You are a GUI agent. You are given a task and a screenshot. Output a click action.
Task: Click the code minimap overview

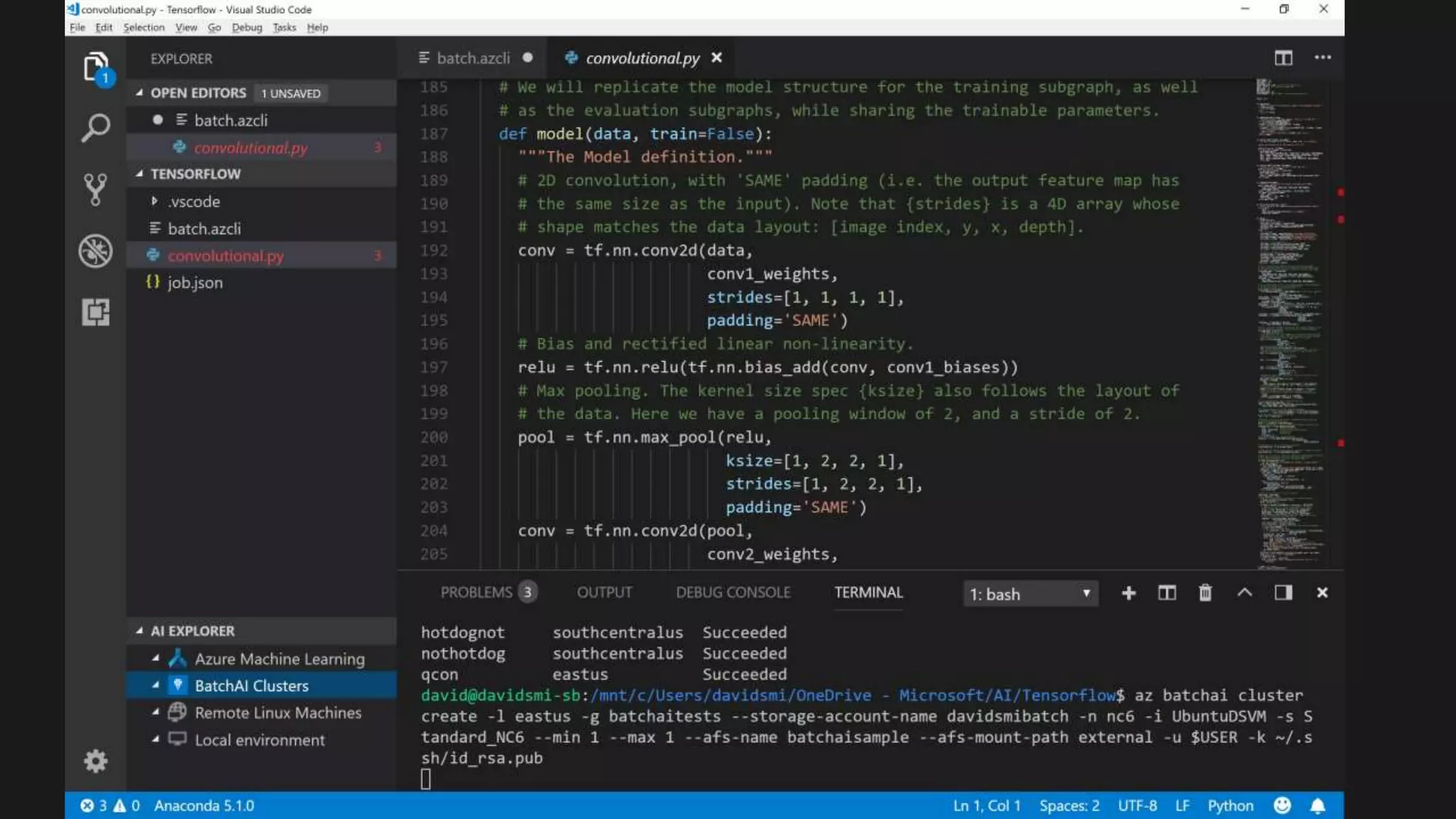pyautogui.click(x=1290, y=323)
